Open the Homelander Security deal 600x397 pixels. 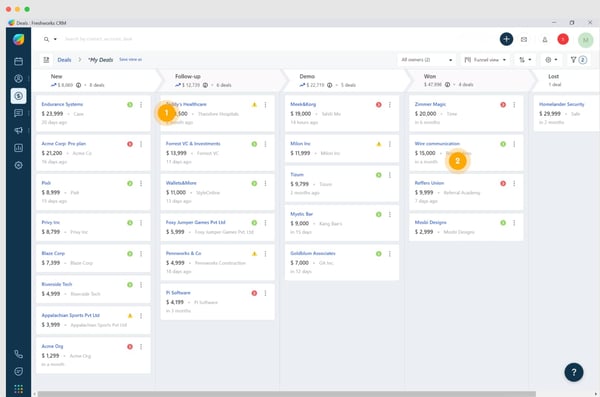tap(561, 104)
